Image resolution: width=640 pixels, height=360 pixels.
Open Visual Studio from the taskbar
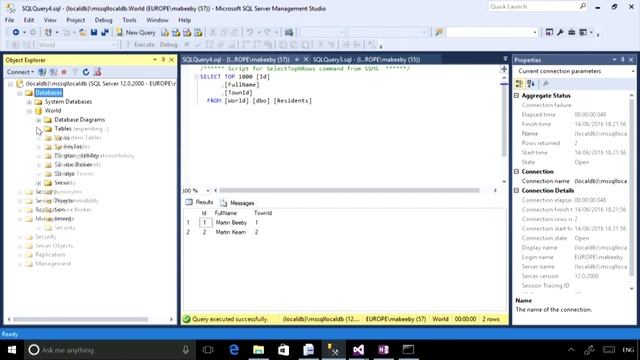coord(358,350)
